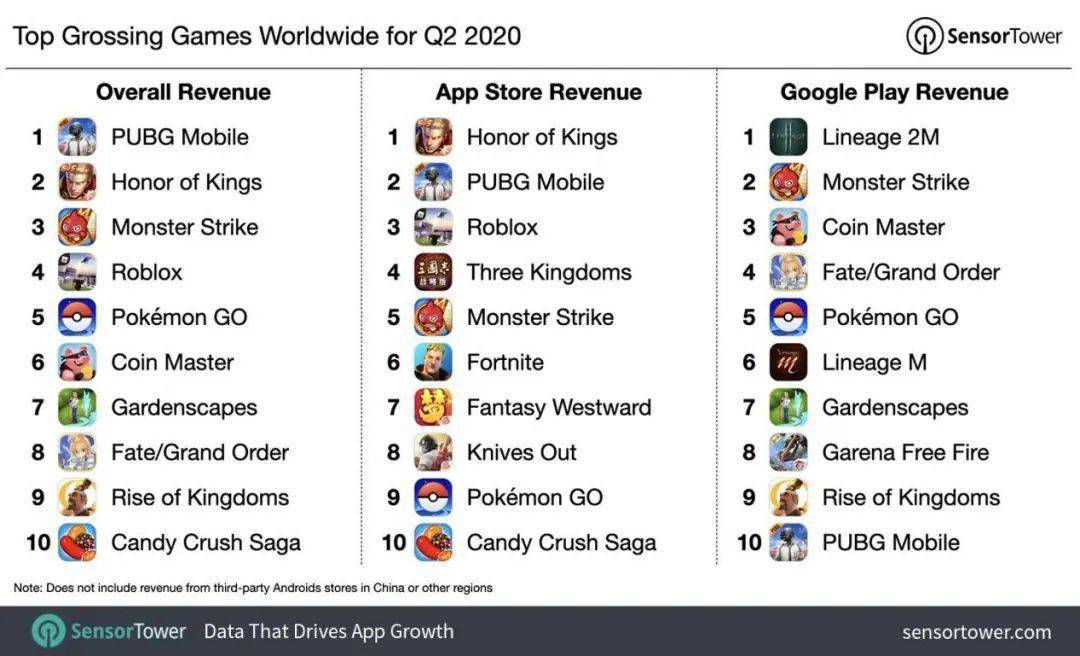Select the Google Play Revenue column heading

894,92
